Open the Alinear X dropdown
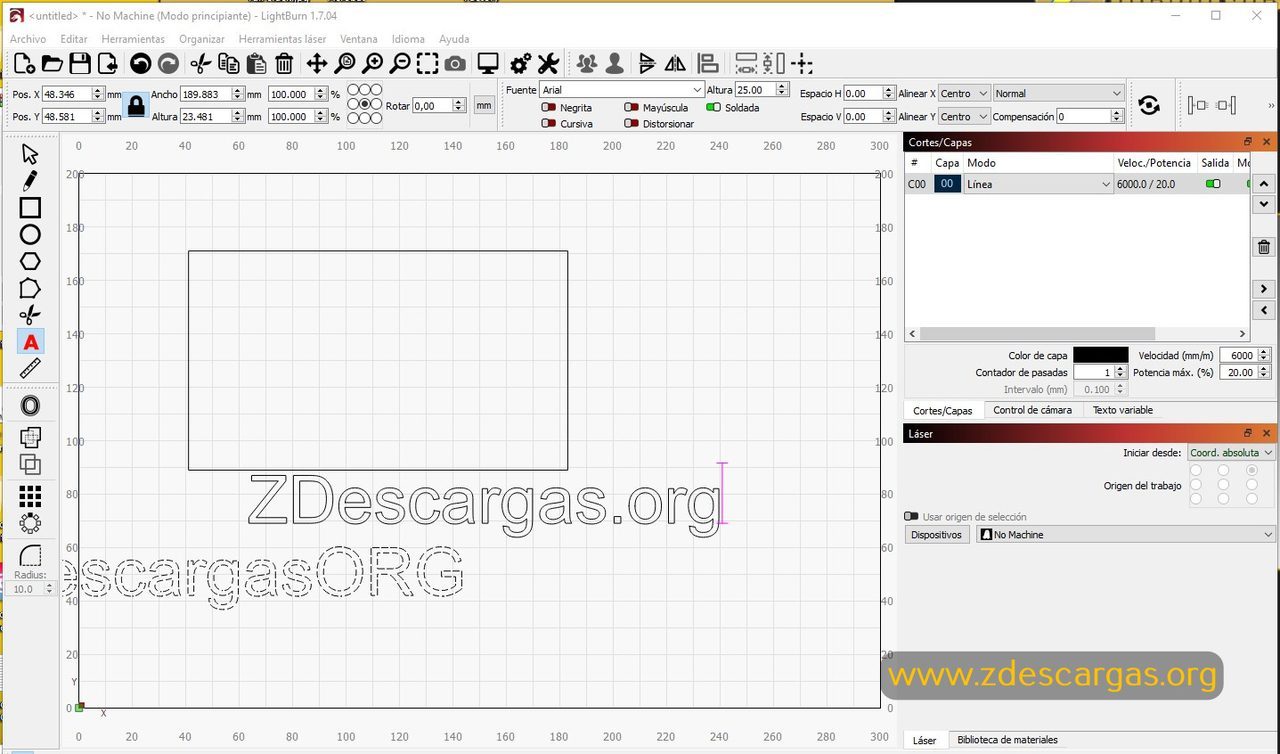This screenshot has width=1280, height=754. pos(965,93)
